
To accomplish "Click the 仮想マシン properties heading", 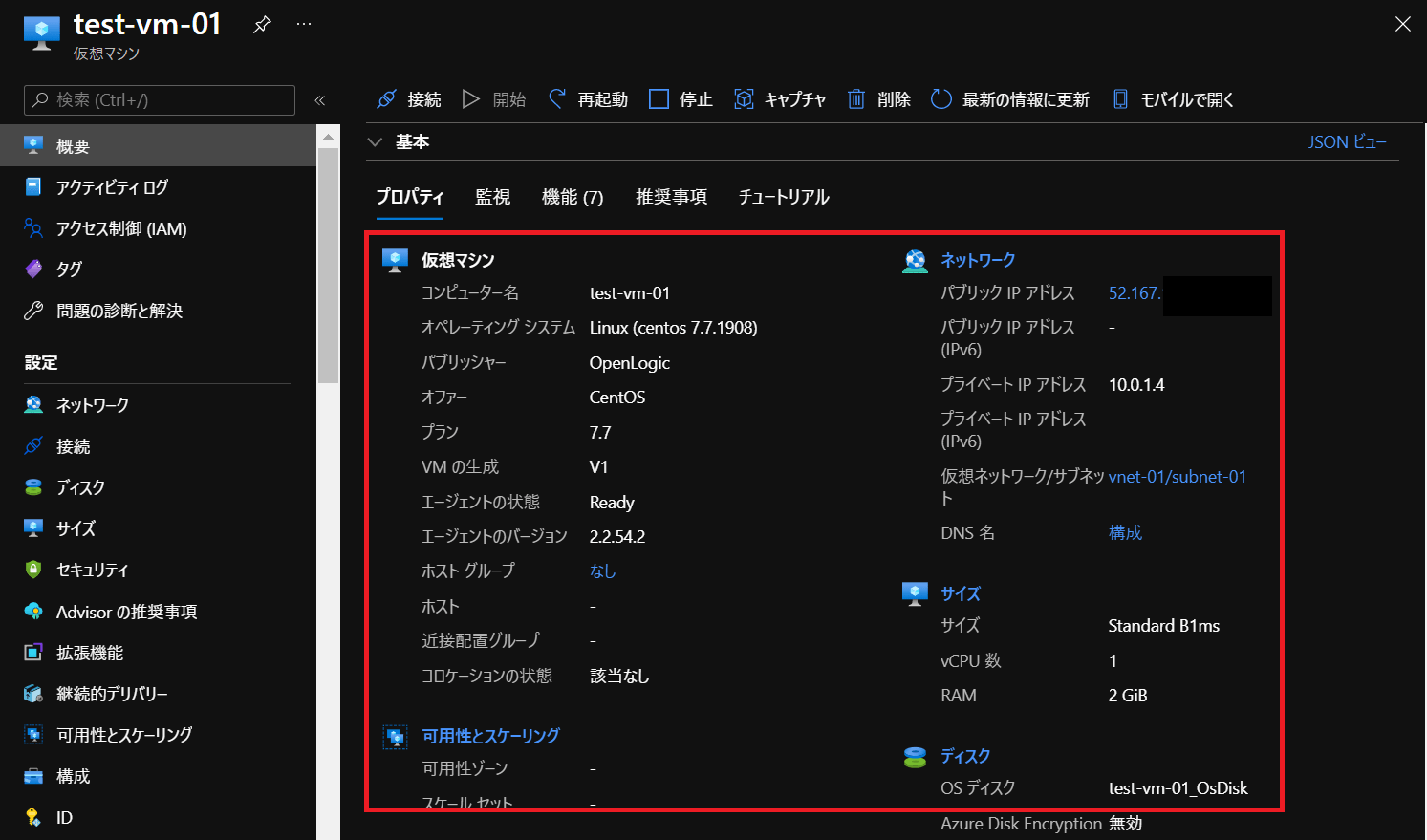I will click(458, 260).
